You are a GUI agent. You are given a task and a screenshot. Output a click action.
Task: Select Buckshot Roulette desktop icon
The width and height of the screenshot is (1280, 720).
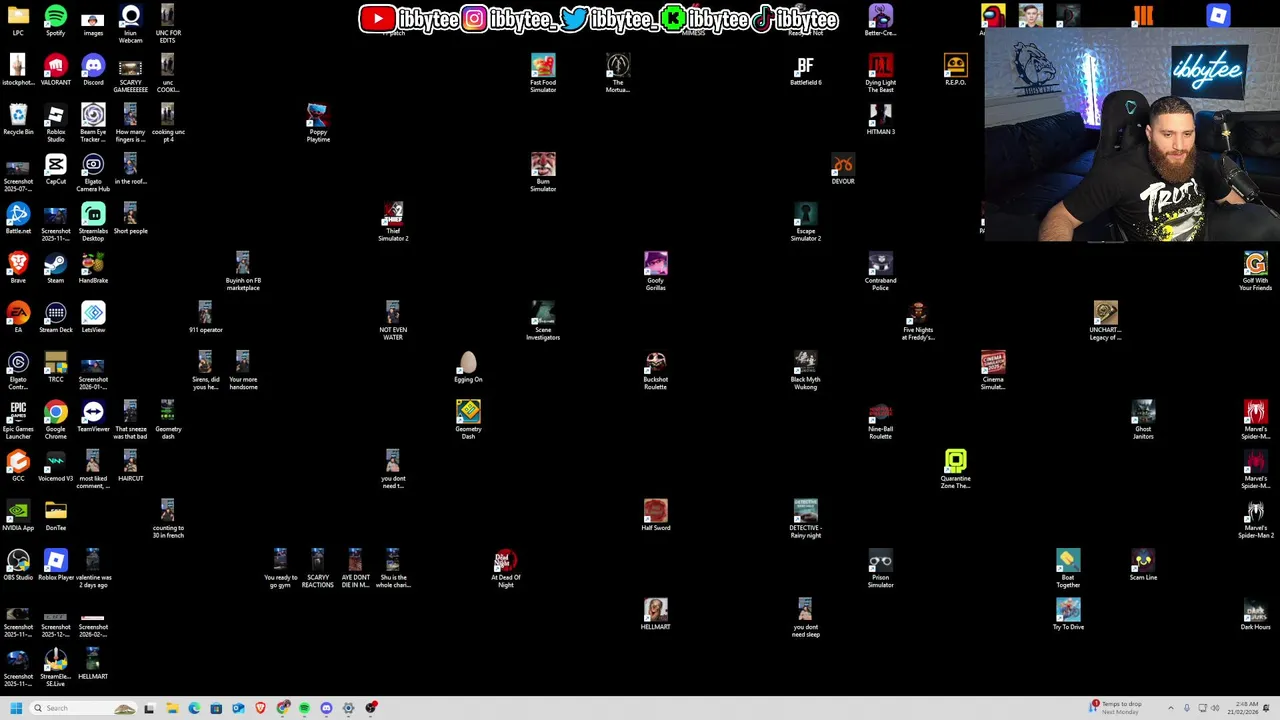click(x=655, y=370)
